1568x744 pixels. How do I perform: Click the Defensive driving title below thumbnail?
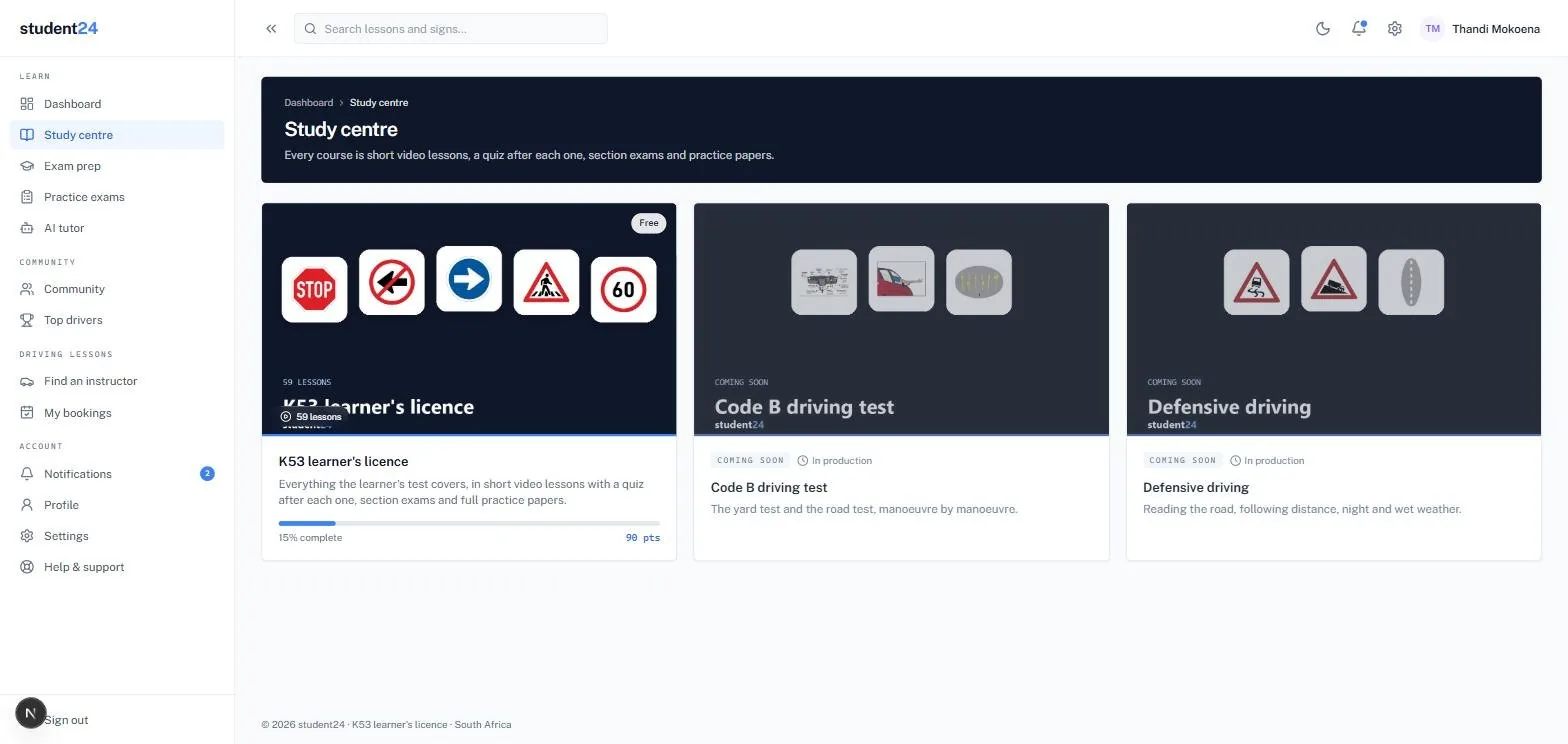(x=1196, y=488)
